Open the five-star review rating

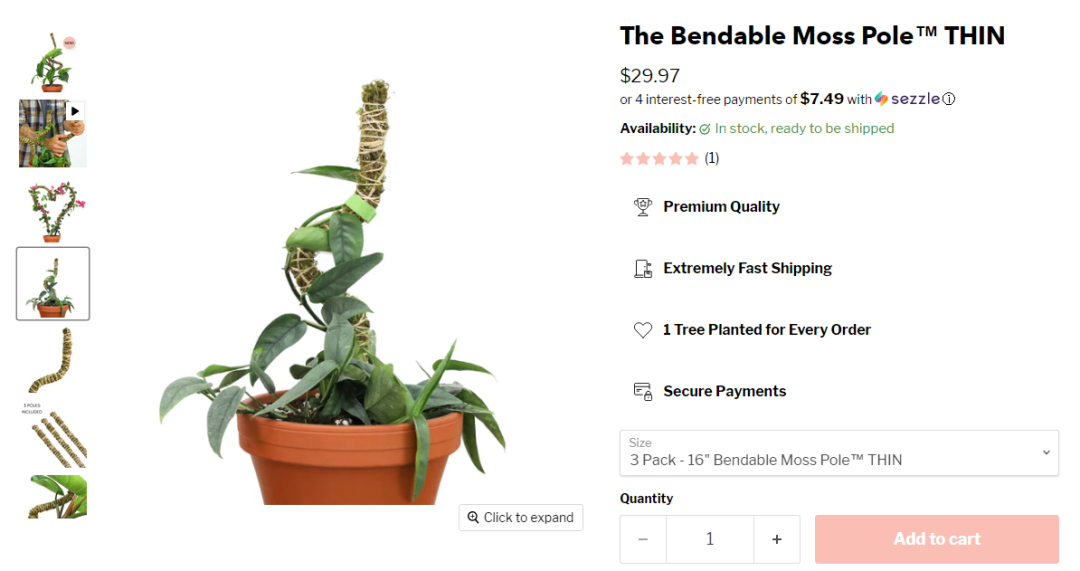coord(660,158)
